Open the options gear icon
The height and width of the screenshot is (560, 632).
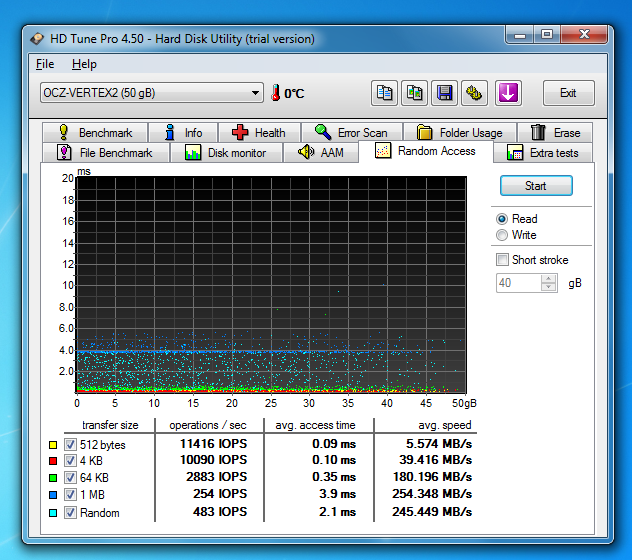pyautogui.click(x=475, y=93)
